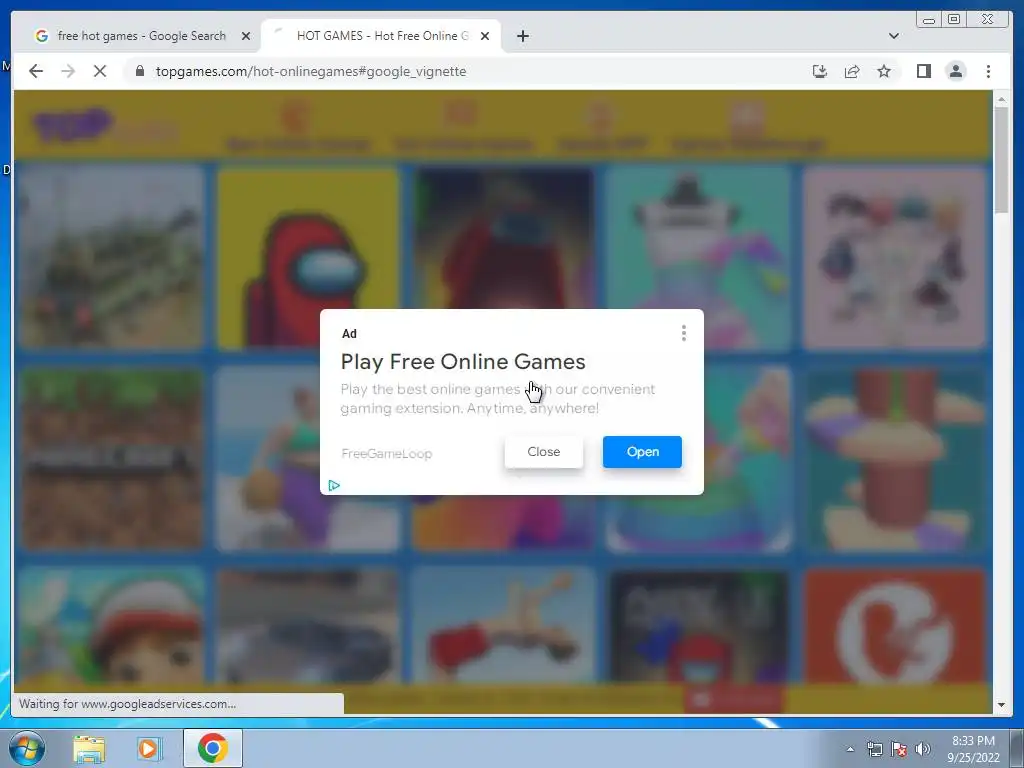1024x768 pixels.
Task: Launch Windows Media Player from taskbar
Action: (x=150, y=748)
